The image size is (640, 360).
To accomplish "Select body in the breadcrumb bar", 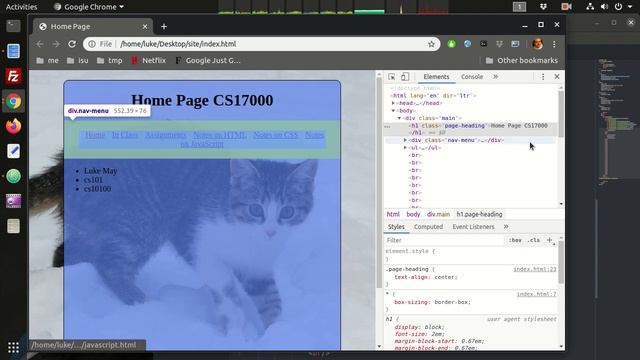I will tap(413, 214).
